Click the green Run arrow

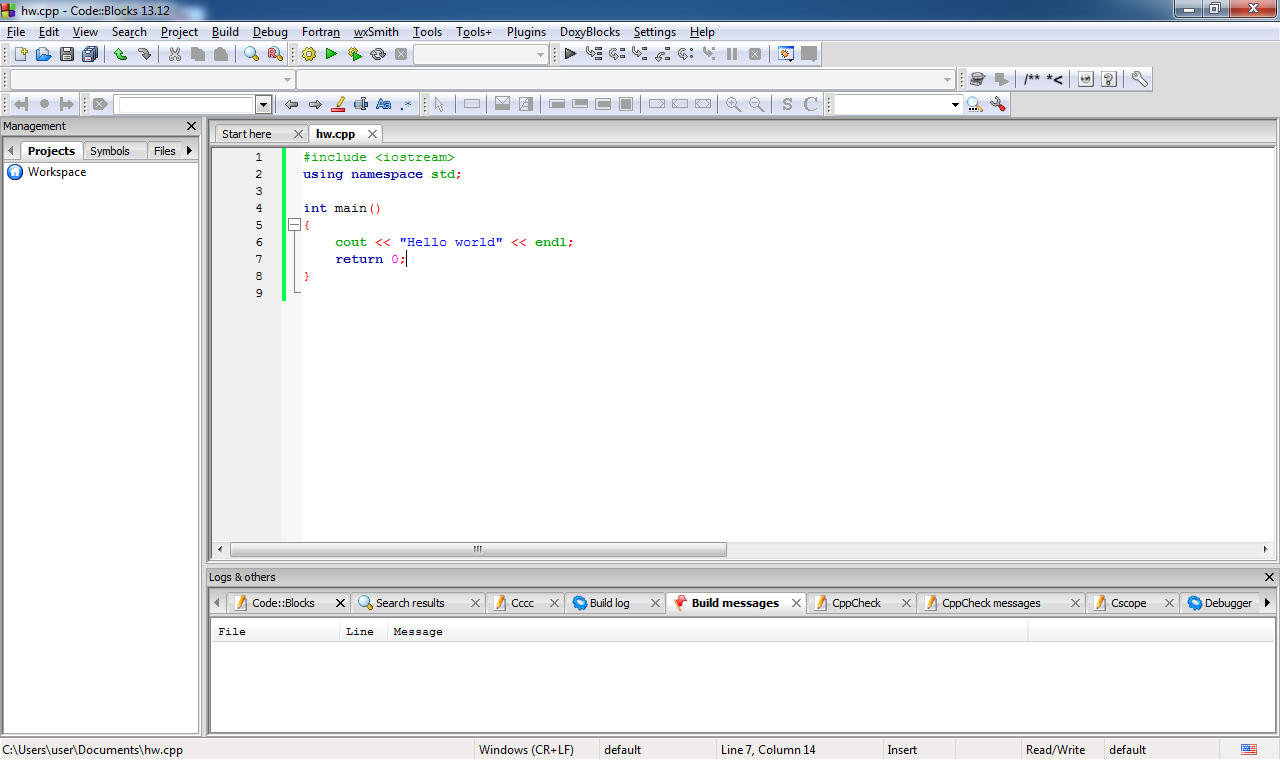tap(331, 54)
